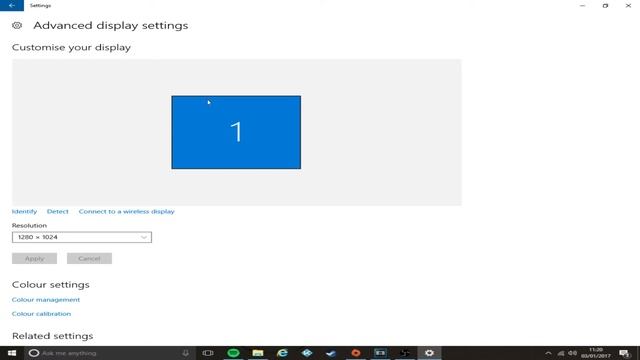Viewport: 640px width, 360px height.
Task: Click the Apply button
Action: coord(34,258)
